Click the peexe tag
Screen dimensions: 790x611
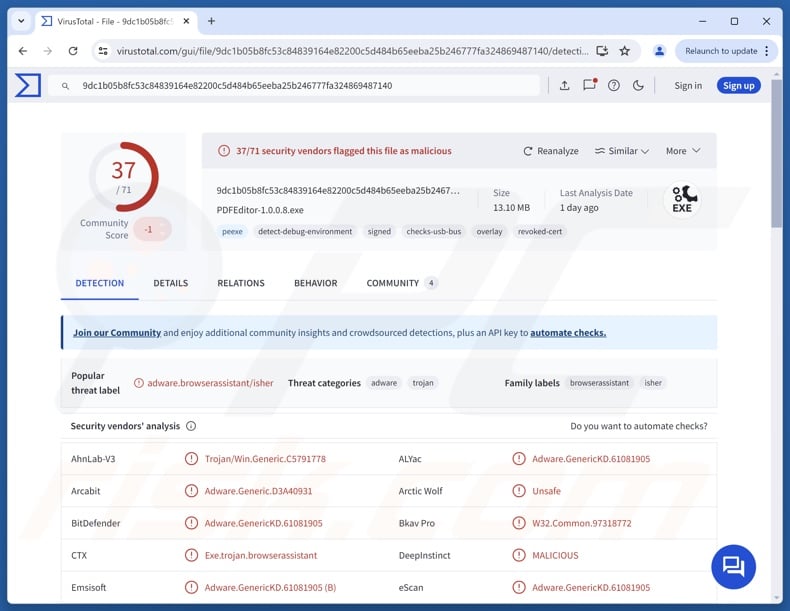point(232,232)
